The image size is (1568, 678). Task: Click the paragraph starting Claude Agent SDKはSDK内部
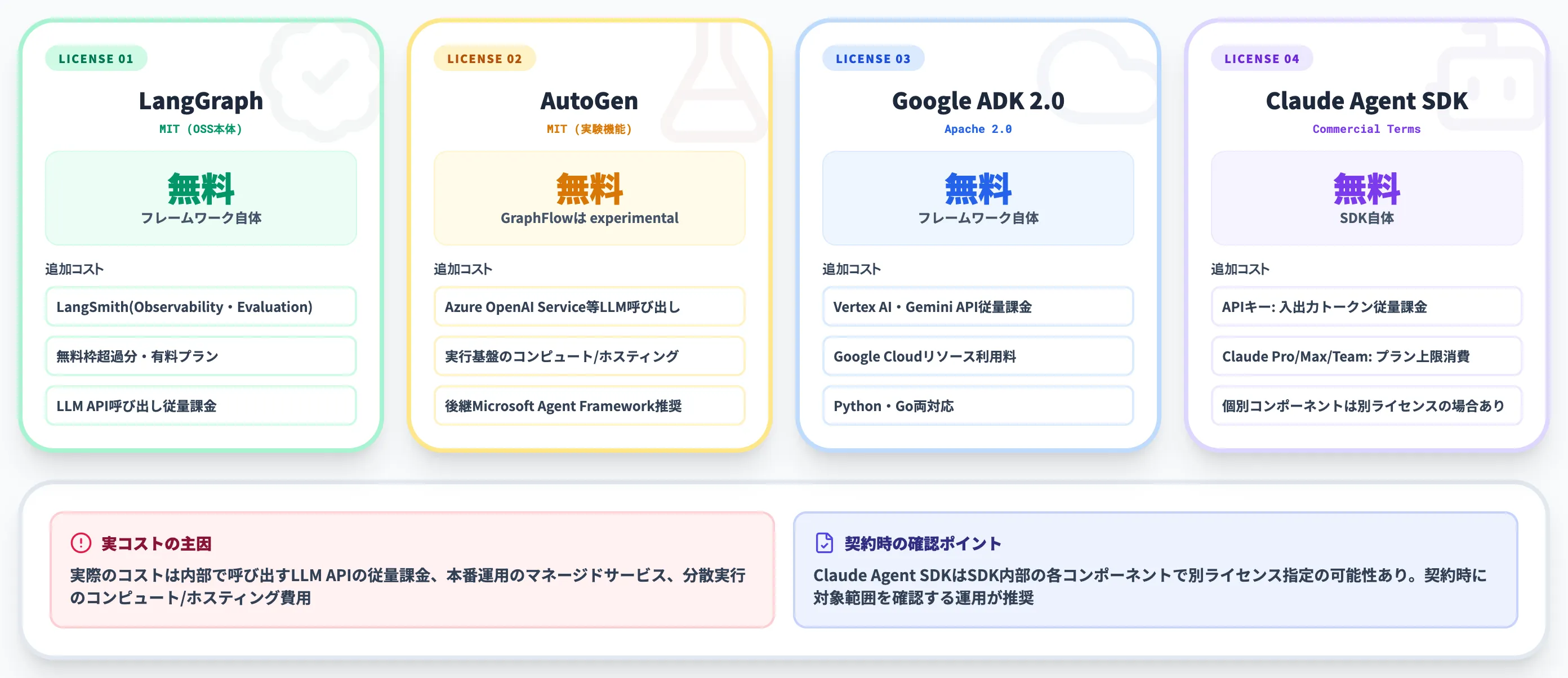click(x=1151, y=586)
